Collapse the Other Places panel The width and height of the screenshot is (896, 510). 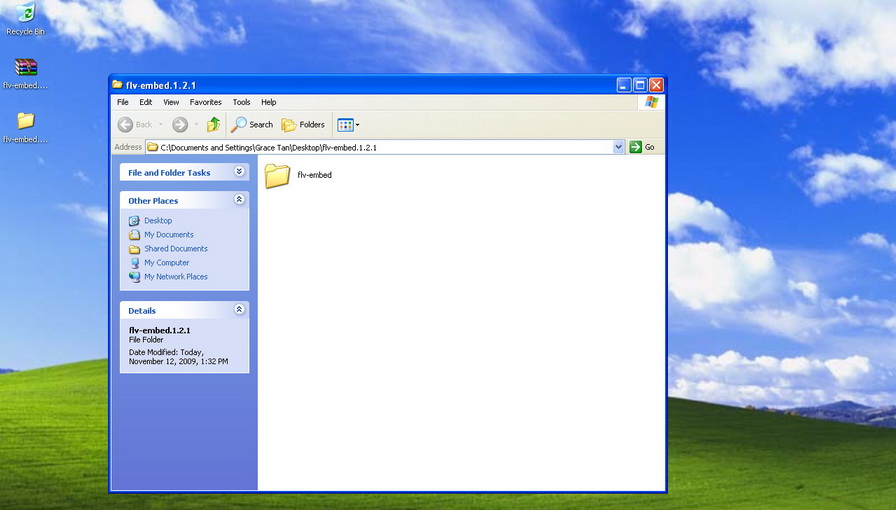click(239, 200)
